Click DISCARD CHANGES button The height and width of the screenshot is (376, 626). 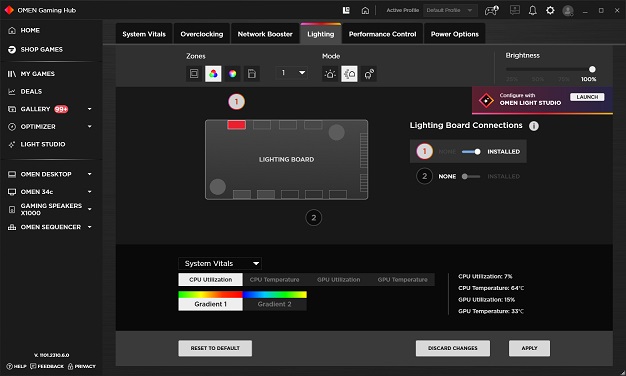coord(453,348)
